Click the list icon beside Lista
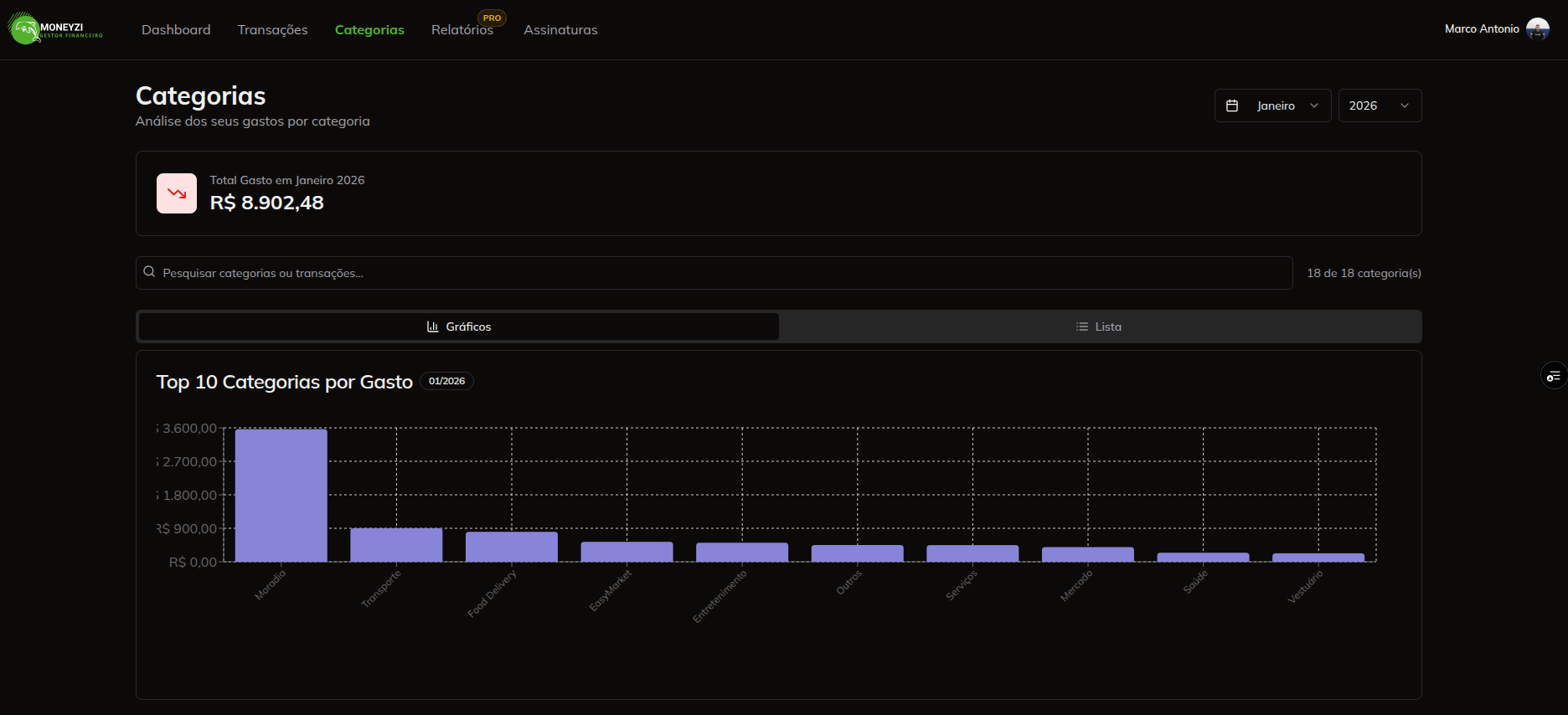 (x=1081, y=327)
